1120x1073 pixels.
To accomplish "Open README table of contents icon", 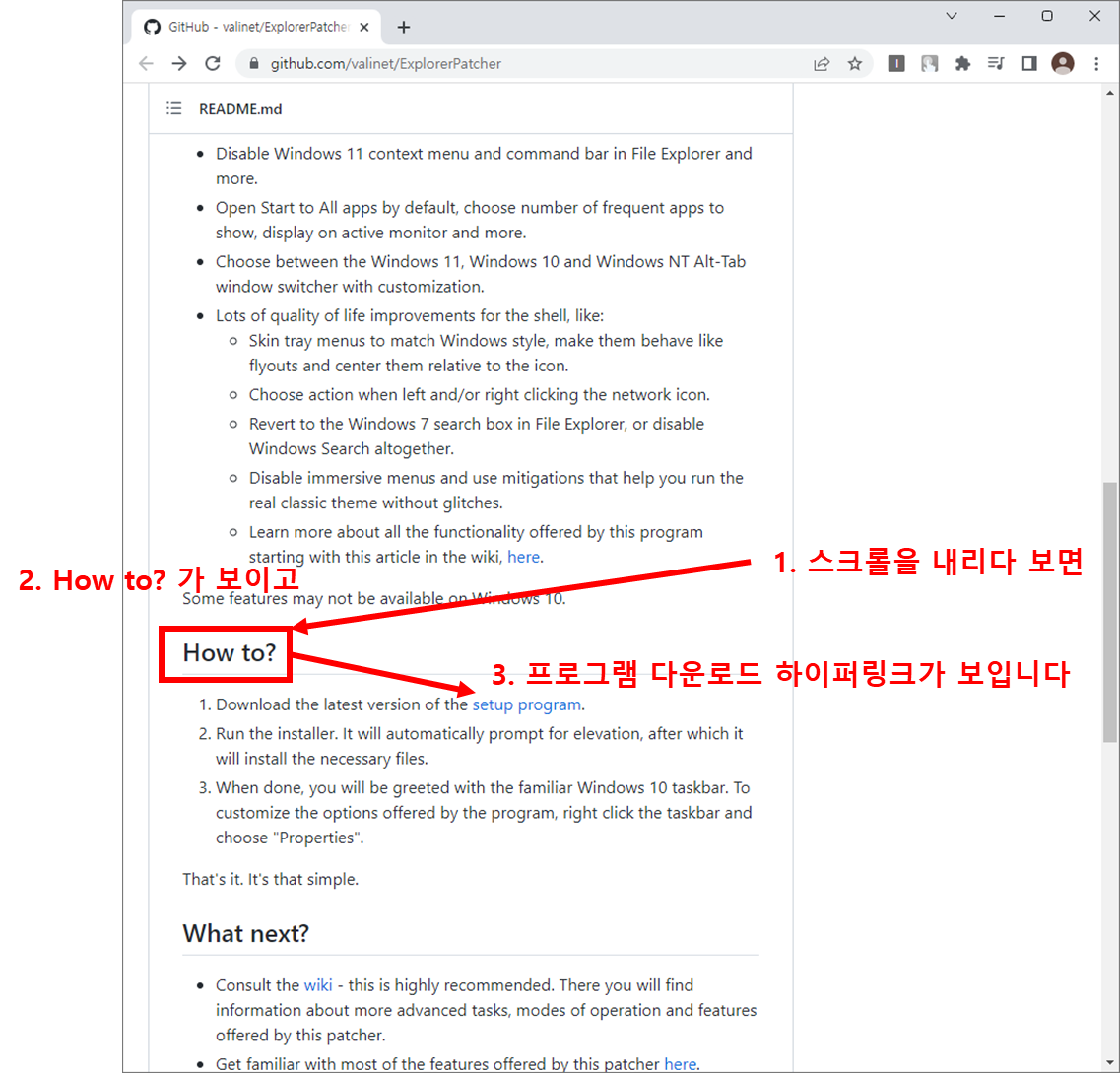I will (173, 108).
